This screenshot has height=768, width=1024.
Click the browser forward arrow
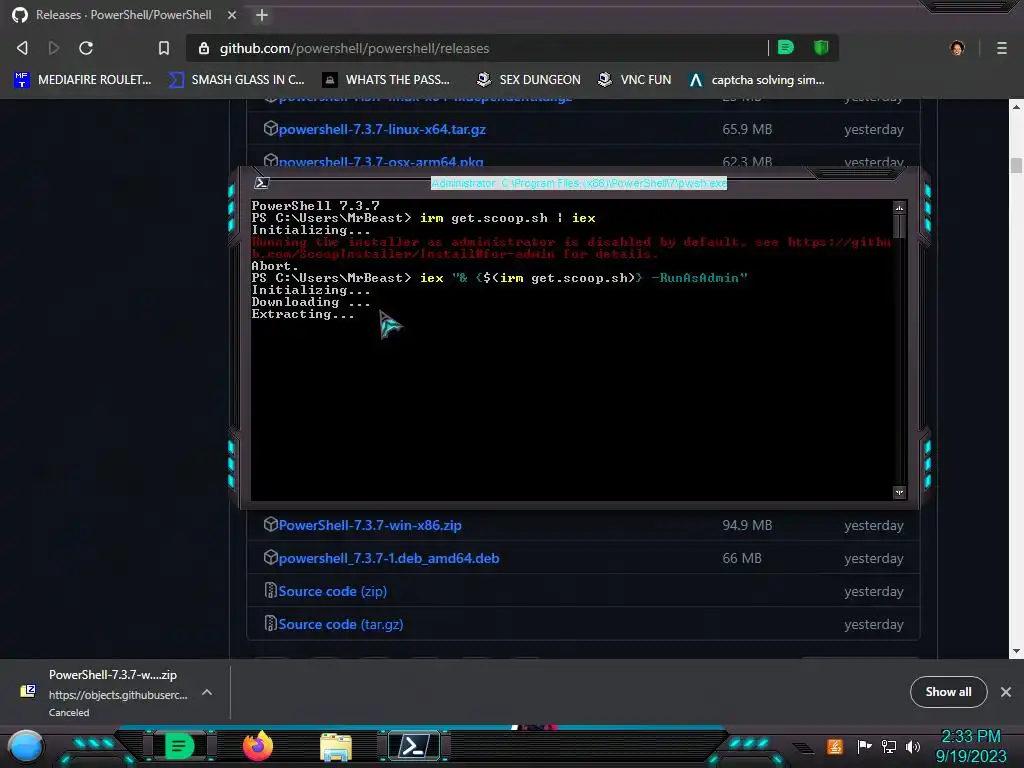coord(54,48)
